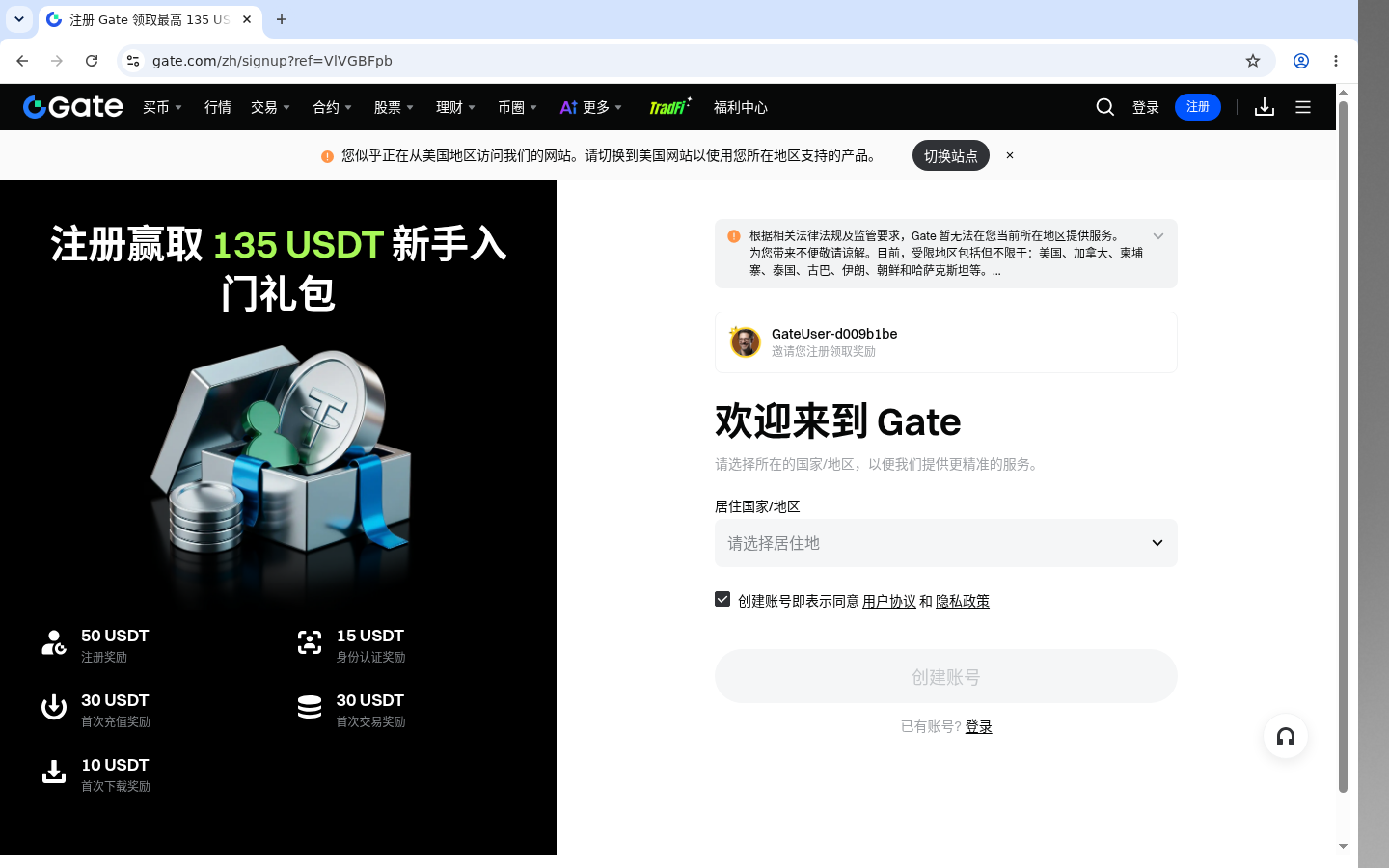Dismiss the US region notice banner
Image resolution: width=1389 pixels, height=868 pixels.
[x=1010, y=155]
